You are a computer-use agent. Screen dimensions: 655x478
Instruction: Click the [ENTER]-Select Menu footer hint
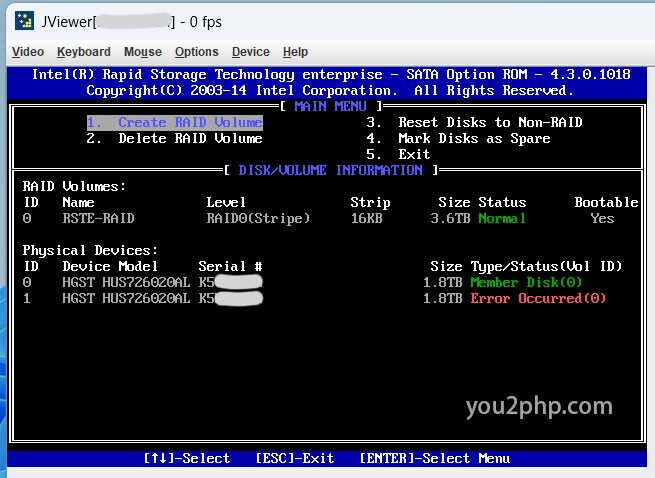point(434,458)
